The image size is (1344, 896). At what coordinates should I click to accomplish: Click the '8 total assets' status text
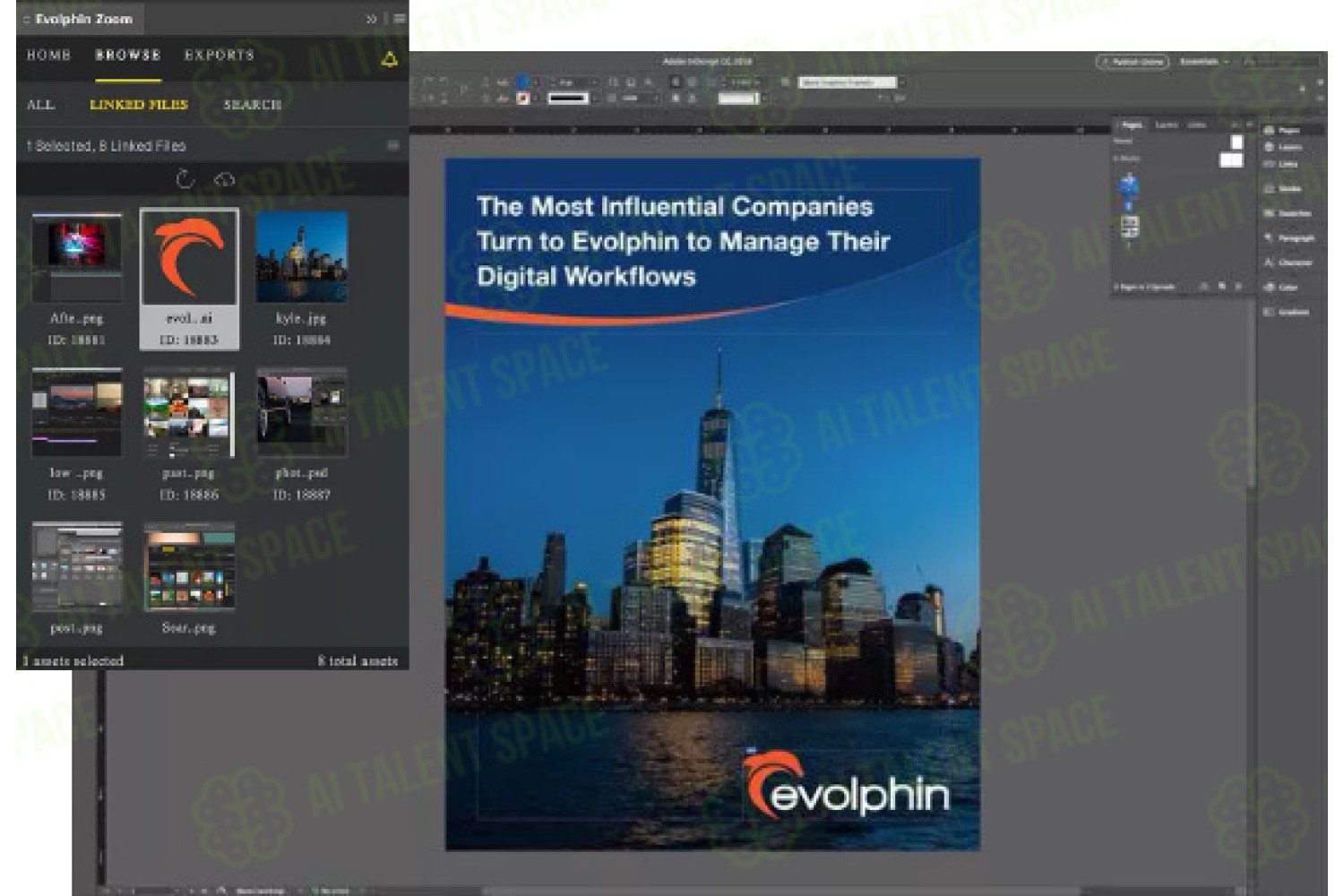point(358,660)
